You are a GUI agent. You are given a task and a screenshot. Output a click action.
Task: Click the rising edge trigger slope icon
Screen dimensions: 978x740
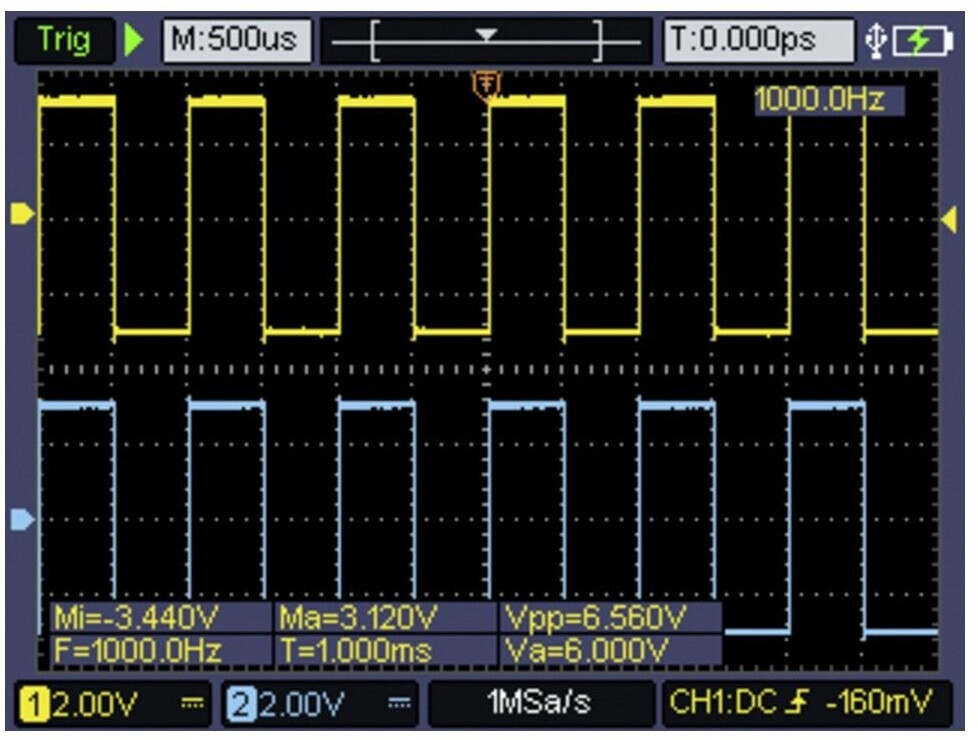coord(800,702)
